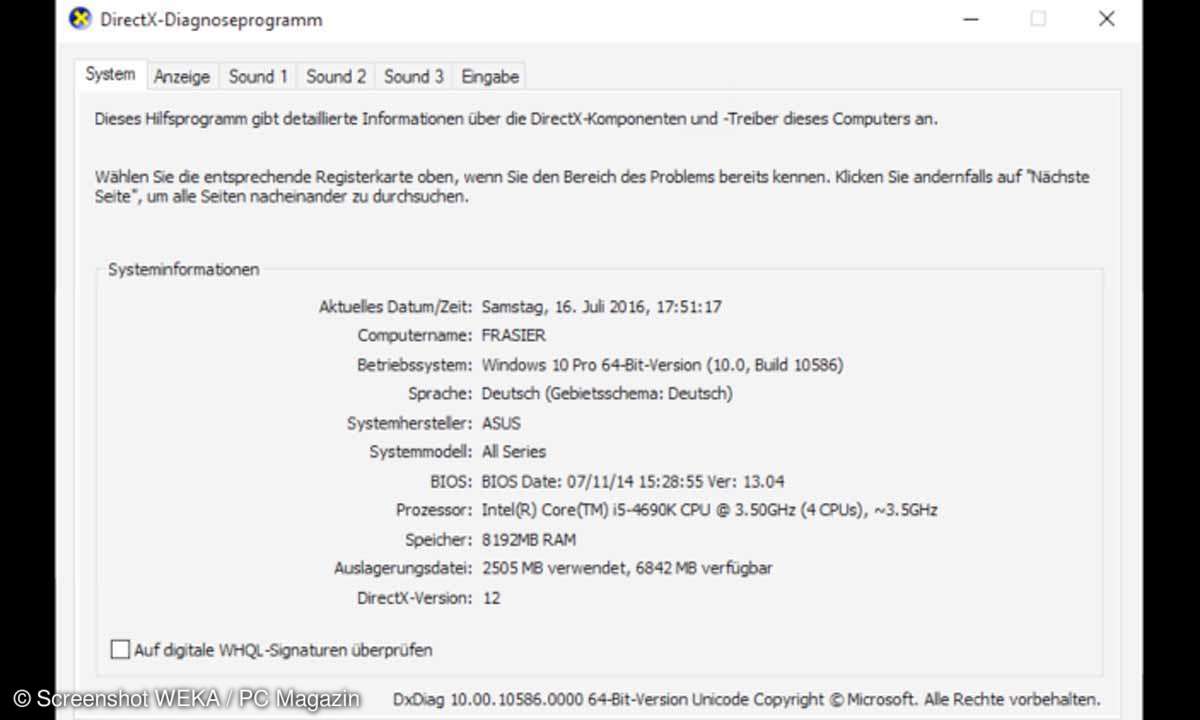Click the DxDiag 10.00.10586.0000 copyright footer text
Screen dimensions: 1200x720
(746, 699)
